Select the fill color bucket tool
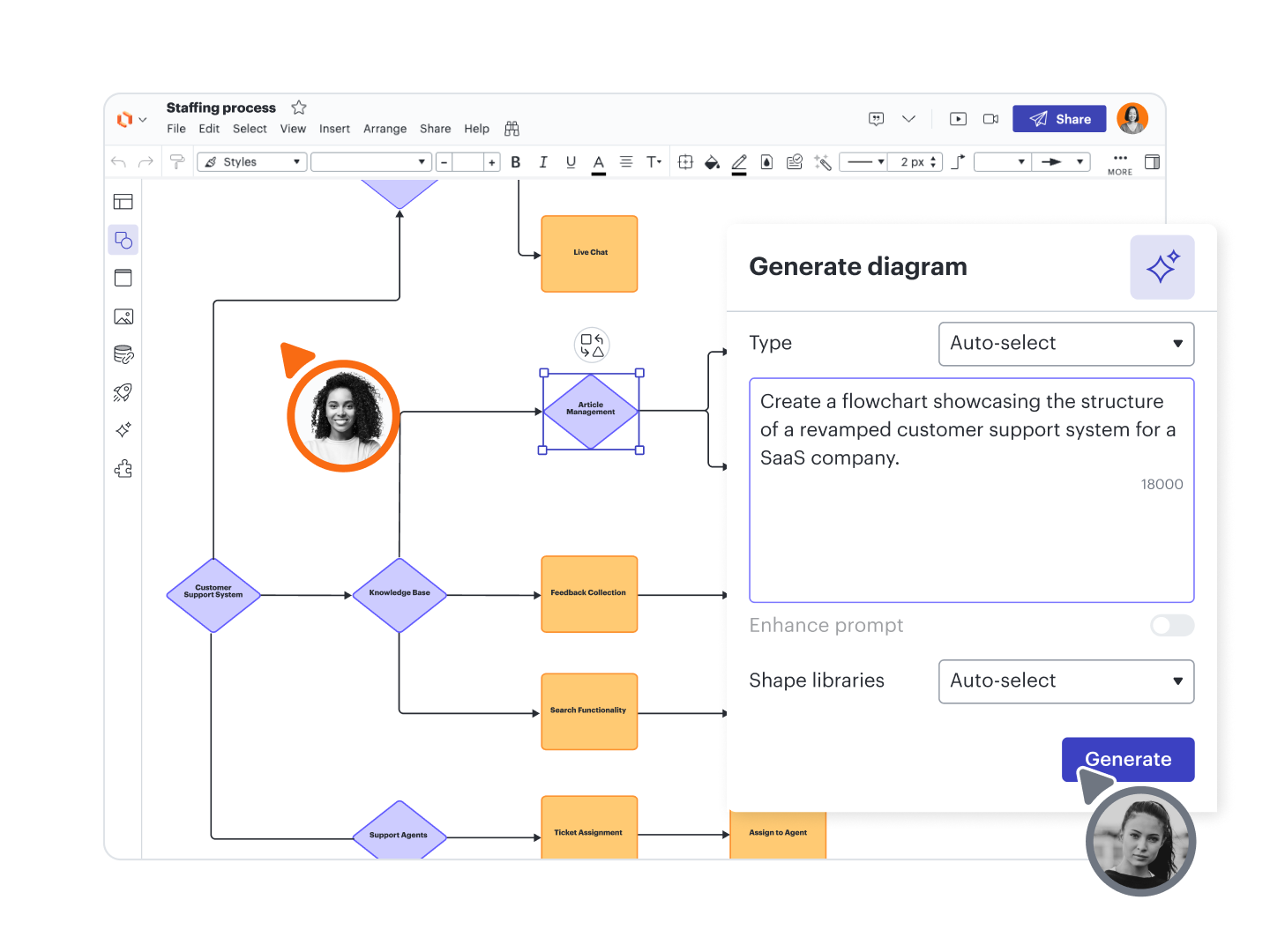 712,162
